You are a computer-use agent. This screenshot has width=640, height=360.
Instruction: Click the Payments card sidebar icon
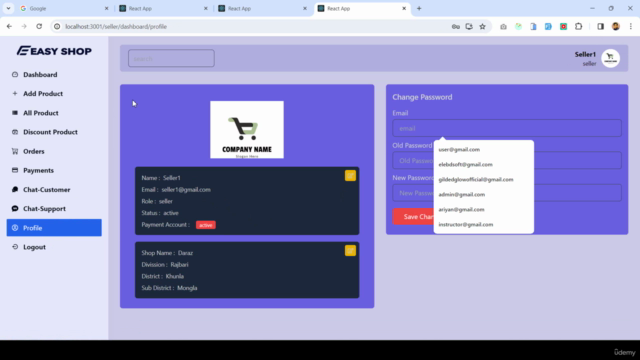[15, 170]
